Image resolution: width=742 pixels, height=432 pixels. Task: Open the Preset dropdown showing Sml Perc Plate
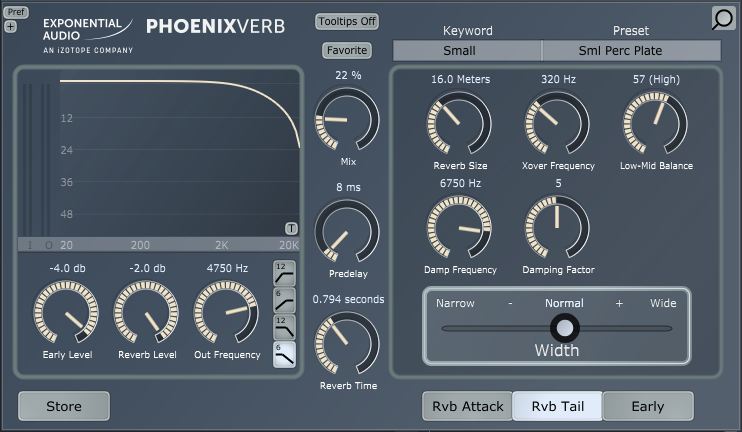[631, 51]
